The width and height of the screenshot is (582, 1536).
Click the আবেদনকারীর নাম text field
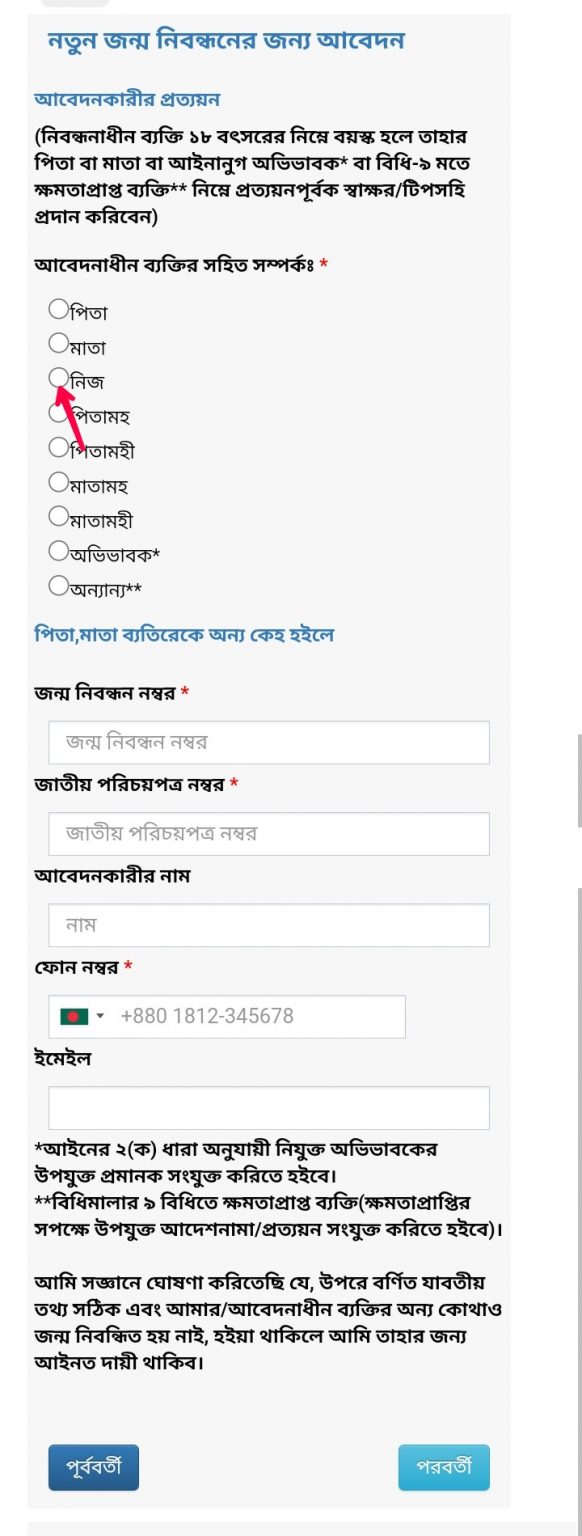(269, 925)
